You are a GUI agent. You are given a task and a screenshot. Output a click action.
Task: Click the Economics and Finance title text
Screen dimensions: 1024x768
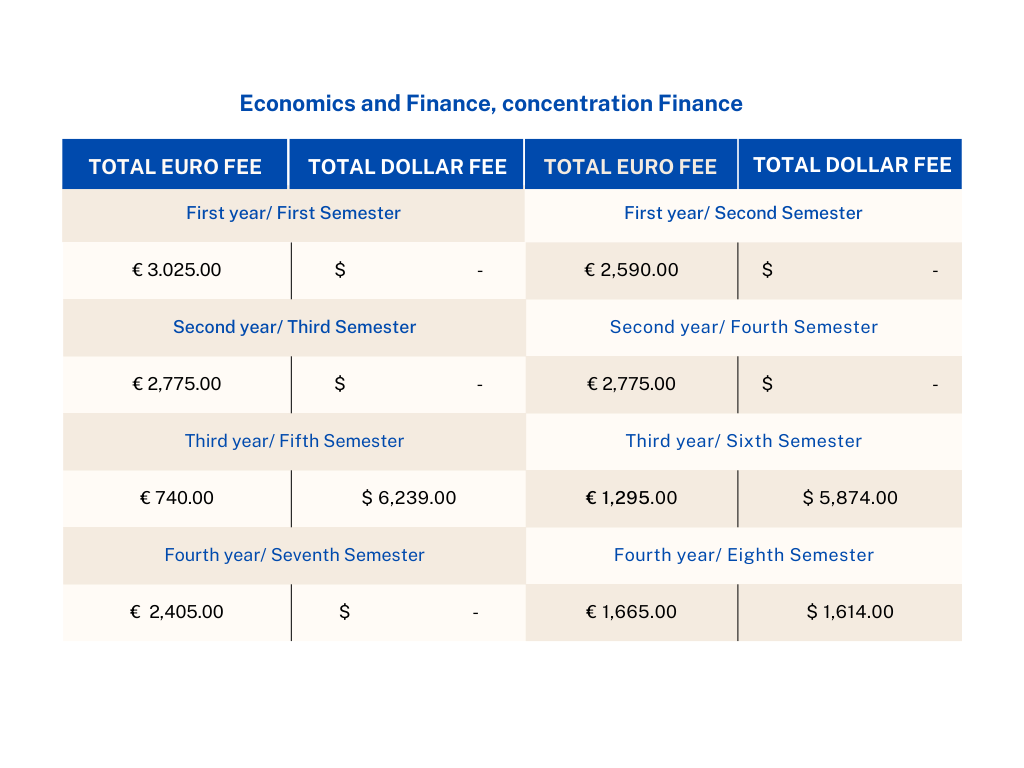[491, 103]
